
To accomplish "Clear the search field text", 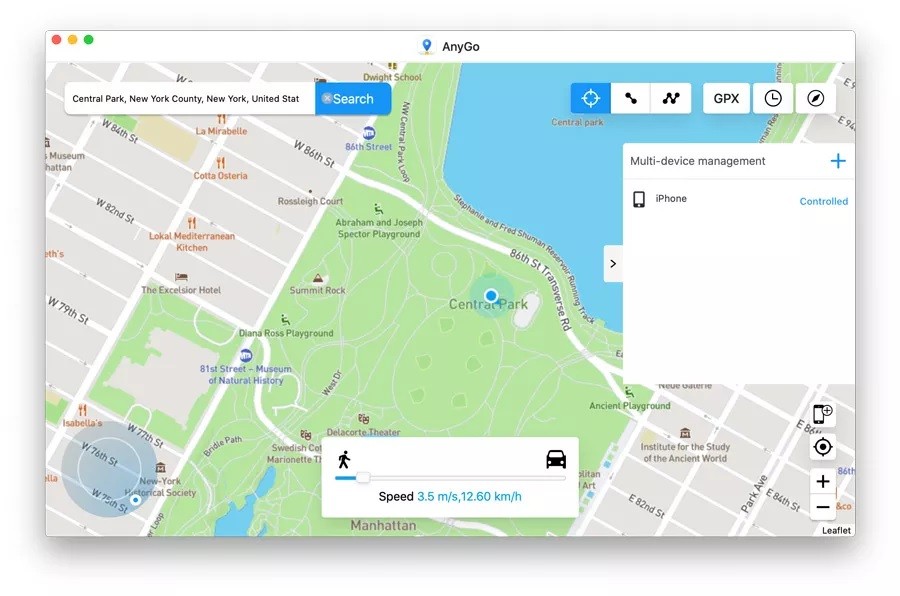I will click(x=327, y=98).
